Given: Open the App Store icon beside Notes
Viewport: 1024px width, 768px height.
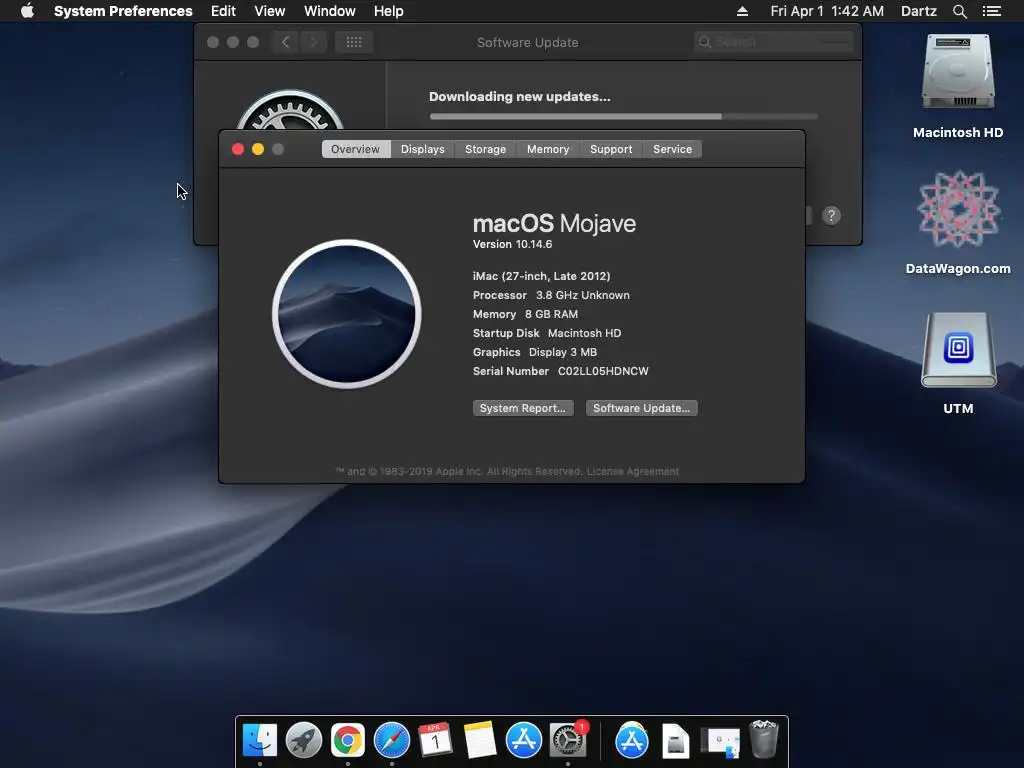Looking at the screenshot, I should pyautogui.click(x=524, y=740).
